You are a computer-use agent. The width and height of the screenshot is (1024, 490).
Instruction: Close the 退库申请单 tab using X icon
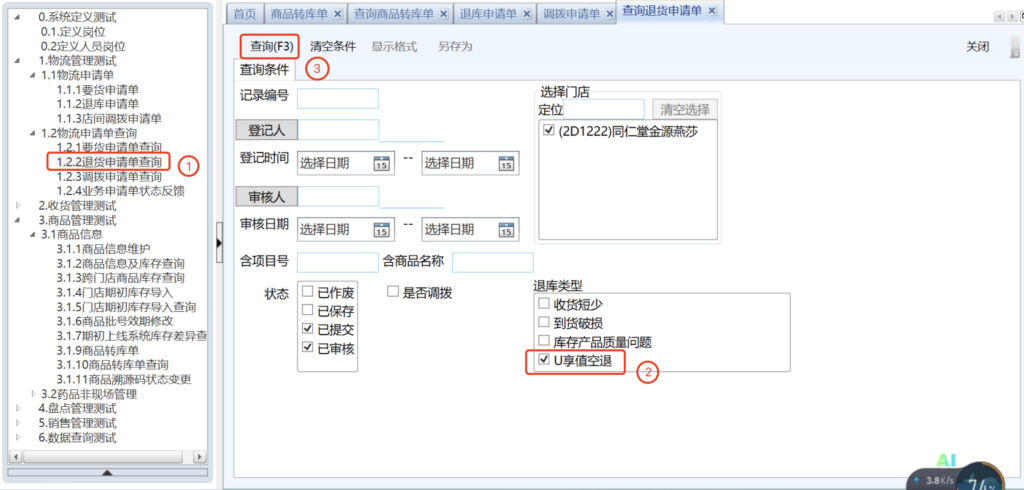pyautogui.click(x=526, y=14)
